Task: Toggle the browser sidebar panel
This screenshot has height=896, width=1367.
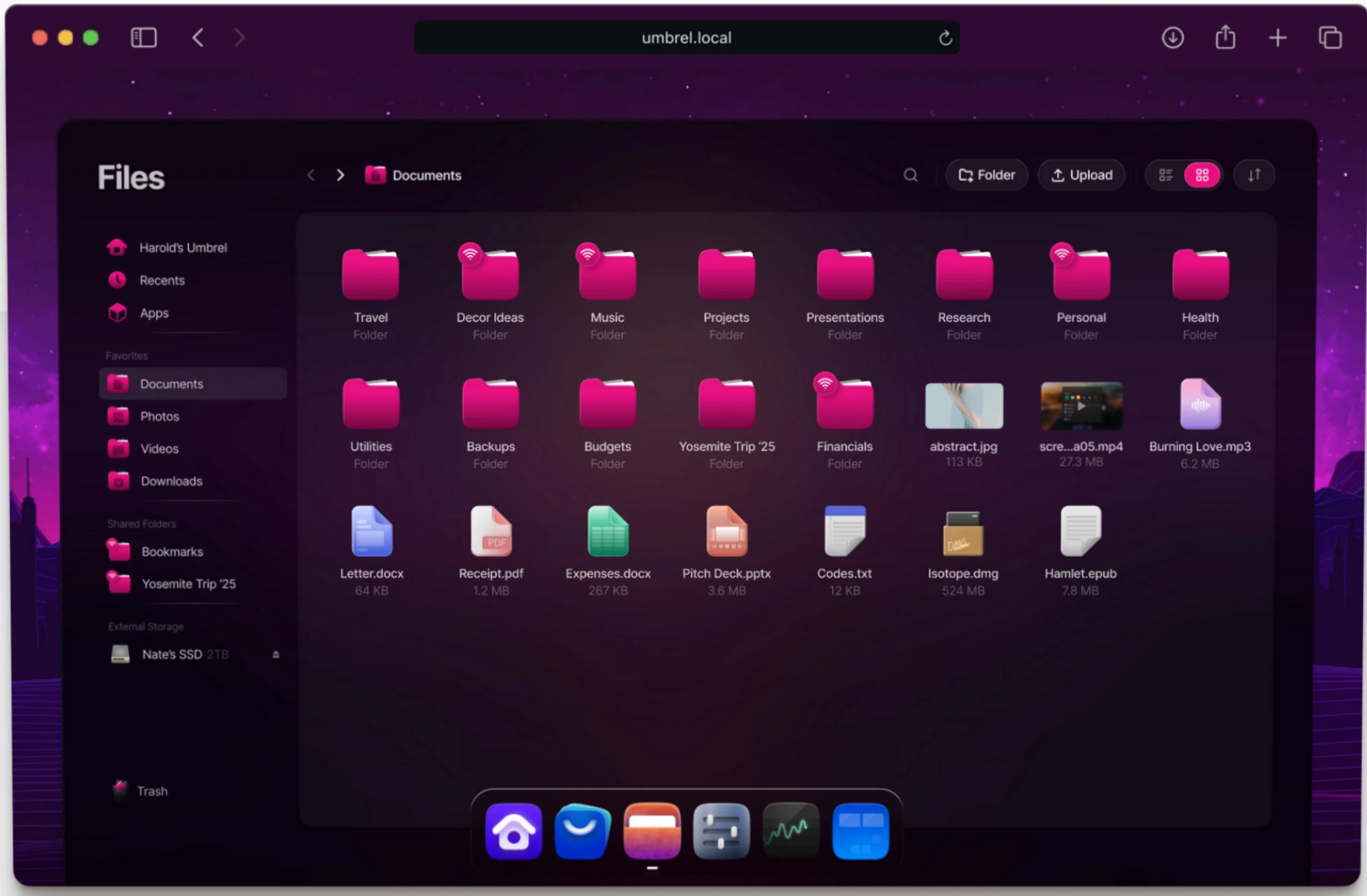Action: coord(143,38)
